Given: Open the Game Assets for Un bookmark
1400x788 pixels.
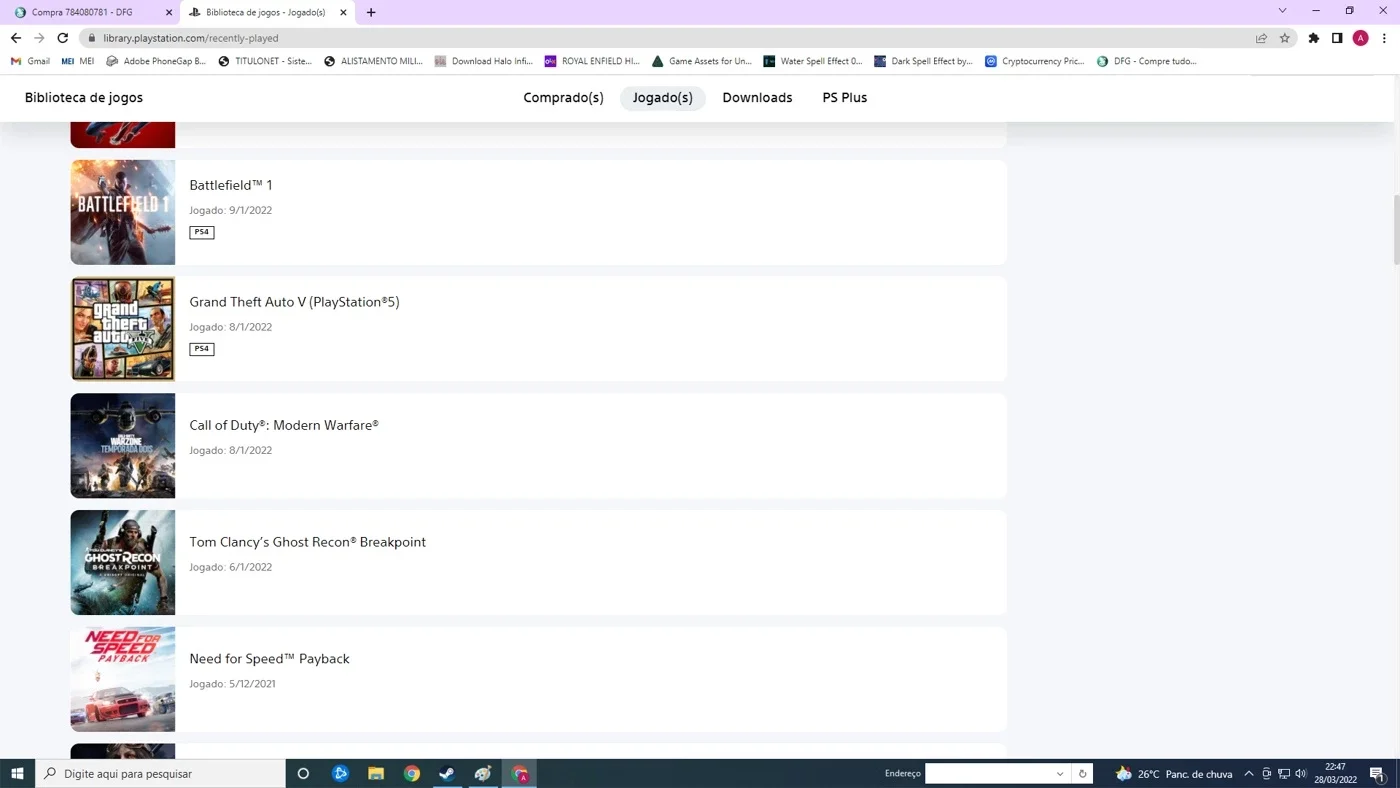Looking at the screenshot, I should pyautogui.click(x=702, y=61).
